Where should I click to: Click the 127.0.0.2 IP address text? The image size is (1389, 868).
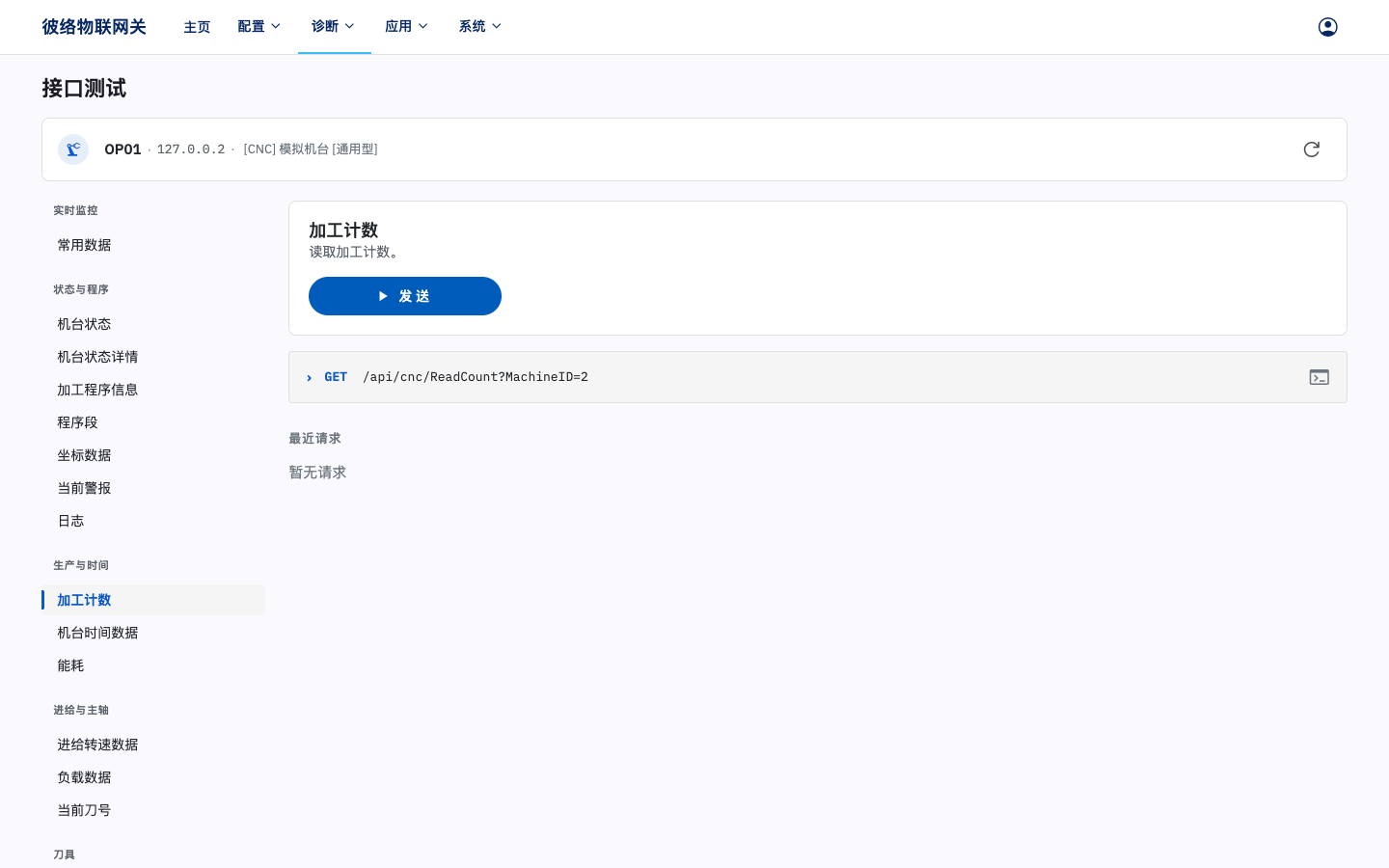pyautogui.click(x=191, y=149)
